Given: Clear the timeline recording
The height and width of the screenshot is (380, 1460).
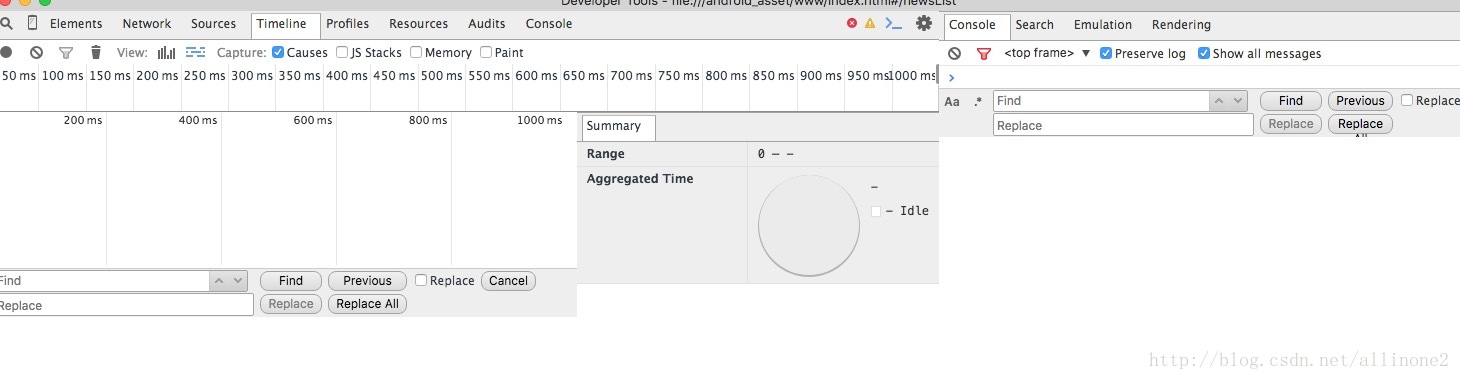Looking at the screenshot, I should point(36,52).
